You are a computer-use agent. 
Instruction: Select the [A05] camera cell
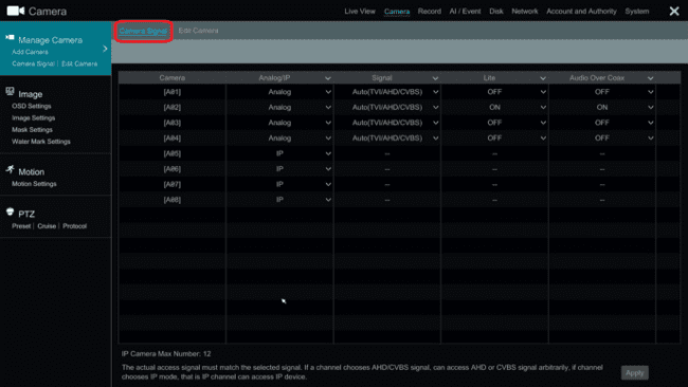(x=172, y=154)
